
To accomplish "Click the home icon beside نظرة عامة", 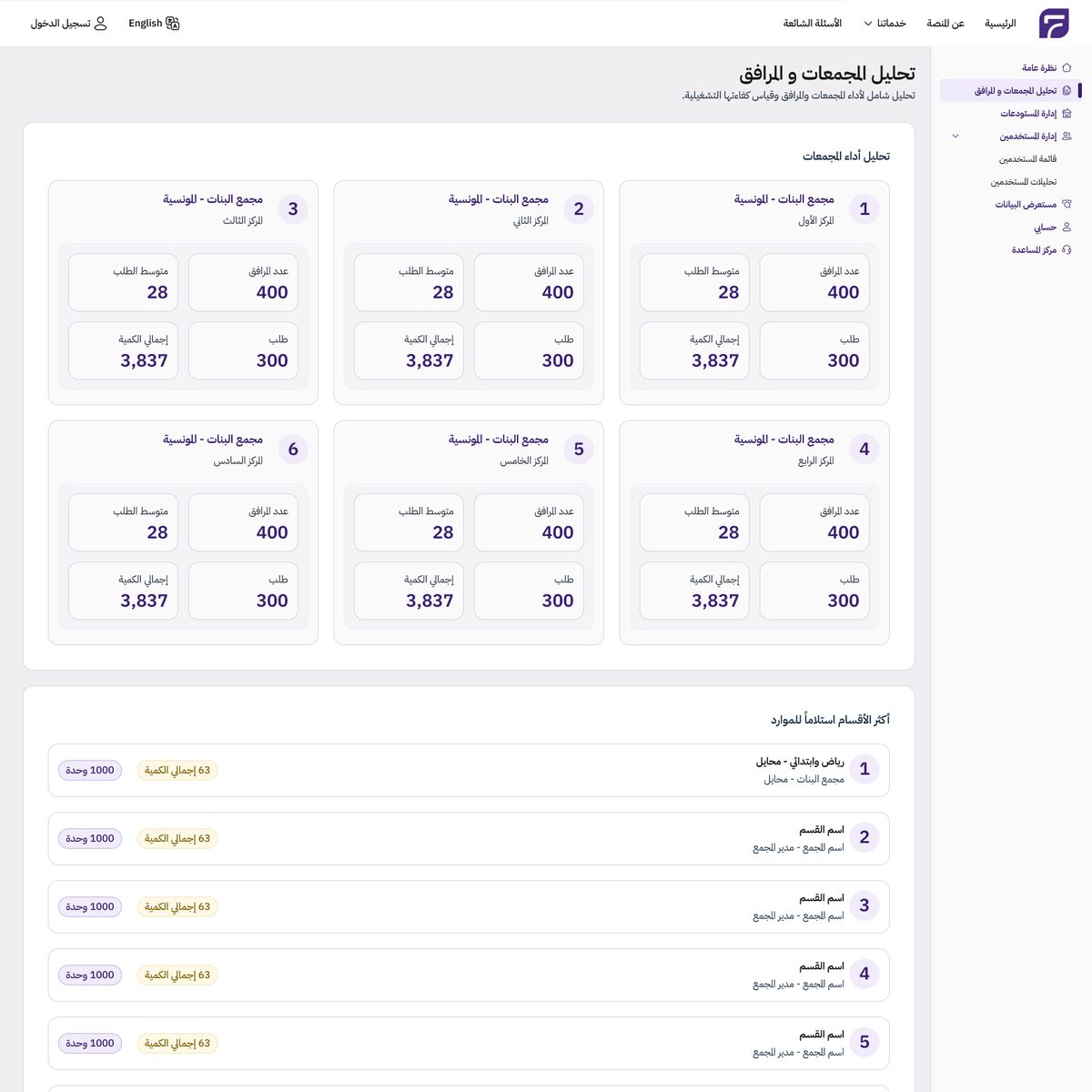I will (x=1067, y=68).
